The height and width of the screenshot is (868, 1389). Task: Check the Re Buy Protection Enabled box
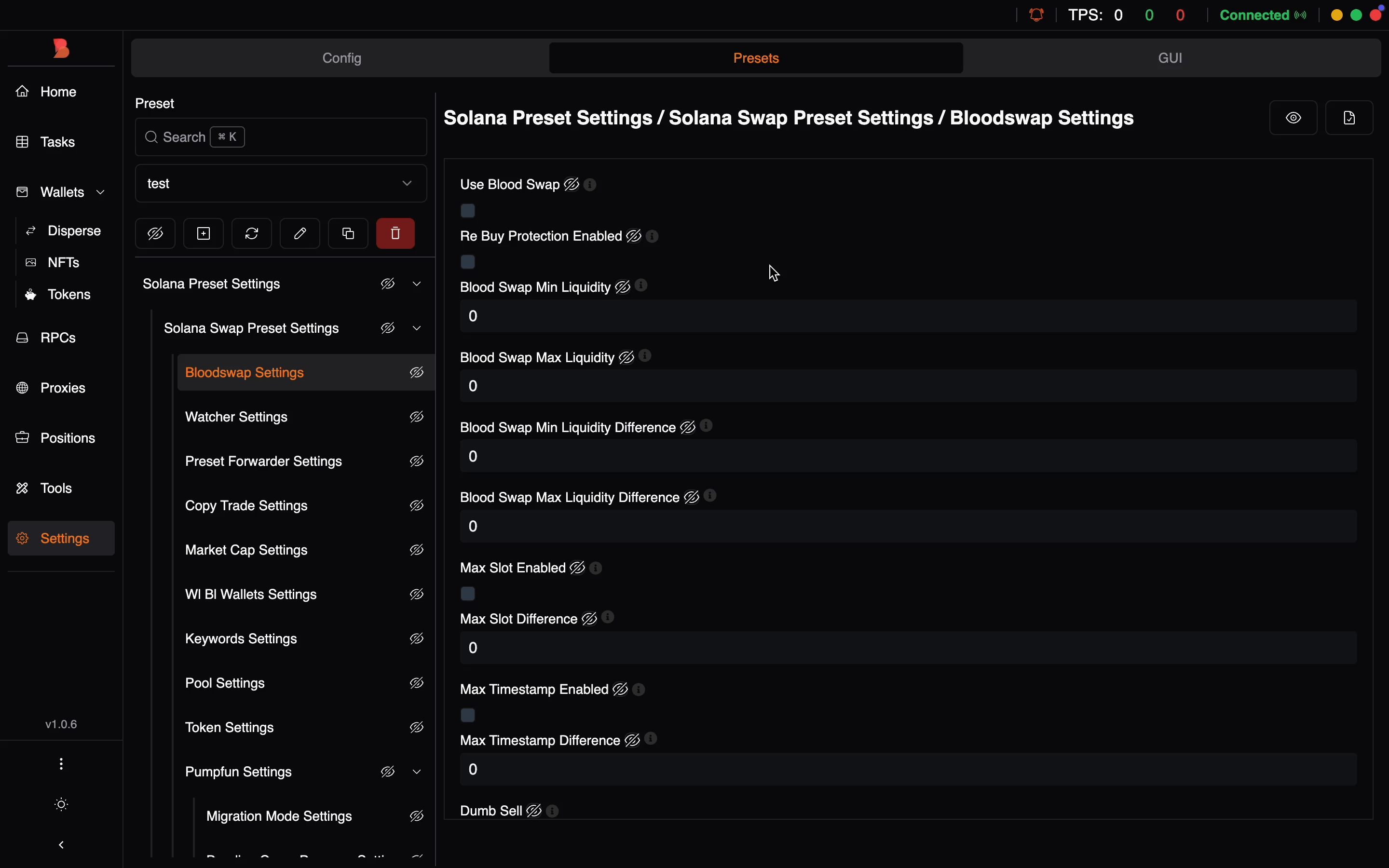[x=468, y=262]
